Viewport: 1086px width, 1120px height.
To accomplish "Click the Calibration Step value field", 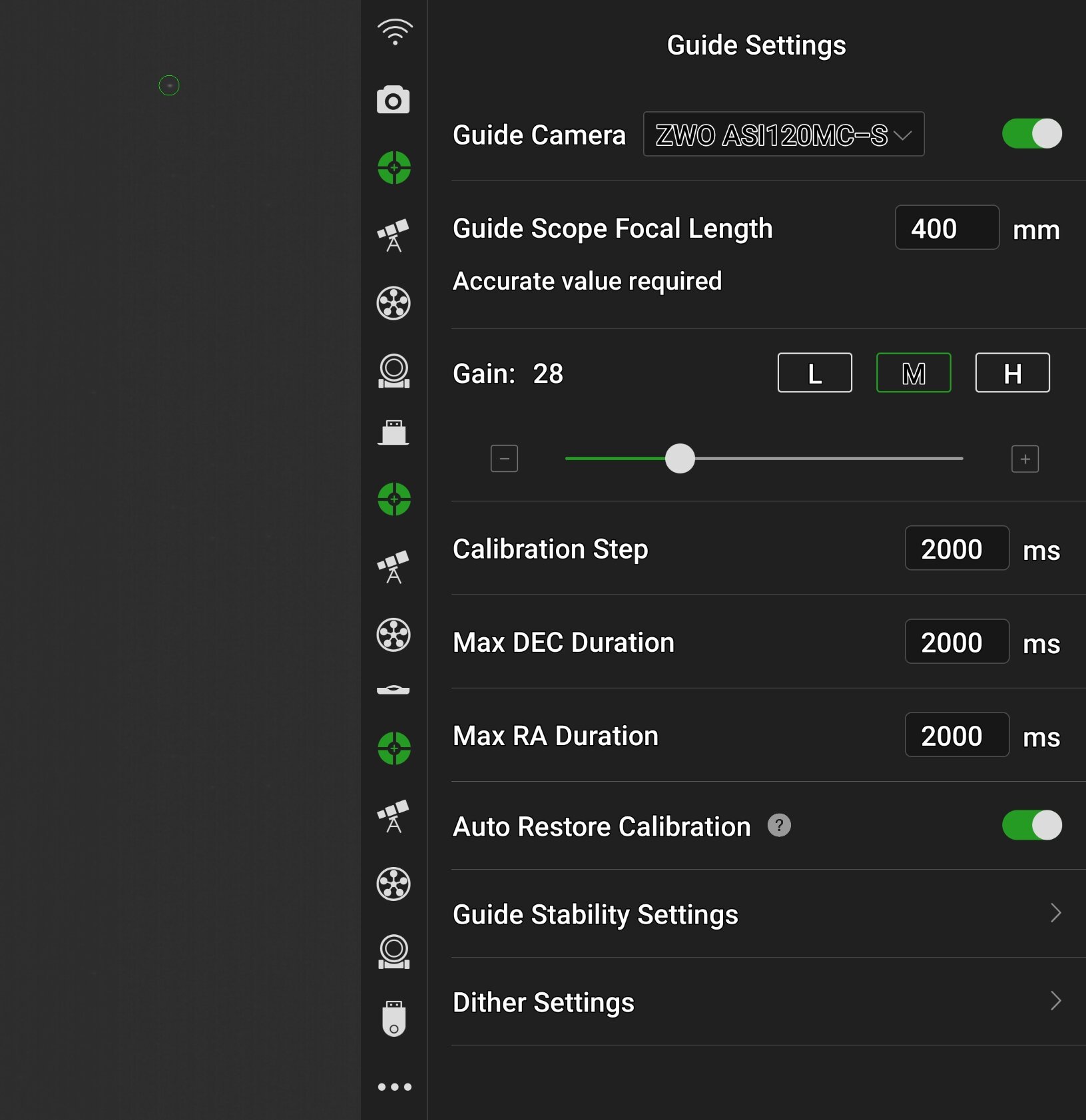I will click(x=956, y=549).
